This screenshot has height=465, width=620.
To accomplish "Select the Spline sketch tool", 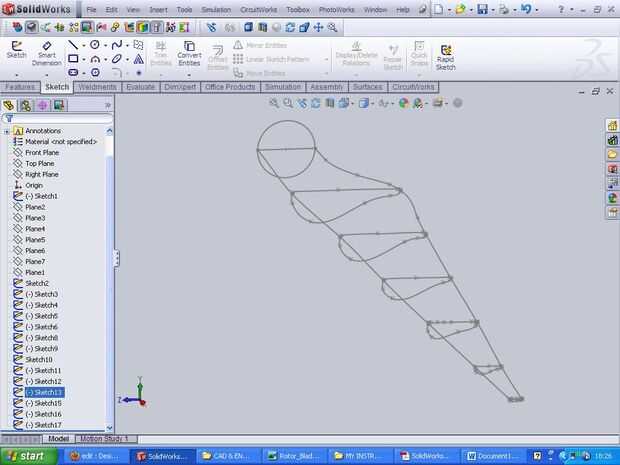I will click(x=117, y=45).
